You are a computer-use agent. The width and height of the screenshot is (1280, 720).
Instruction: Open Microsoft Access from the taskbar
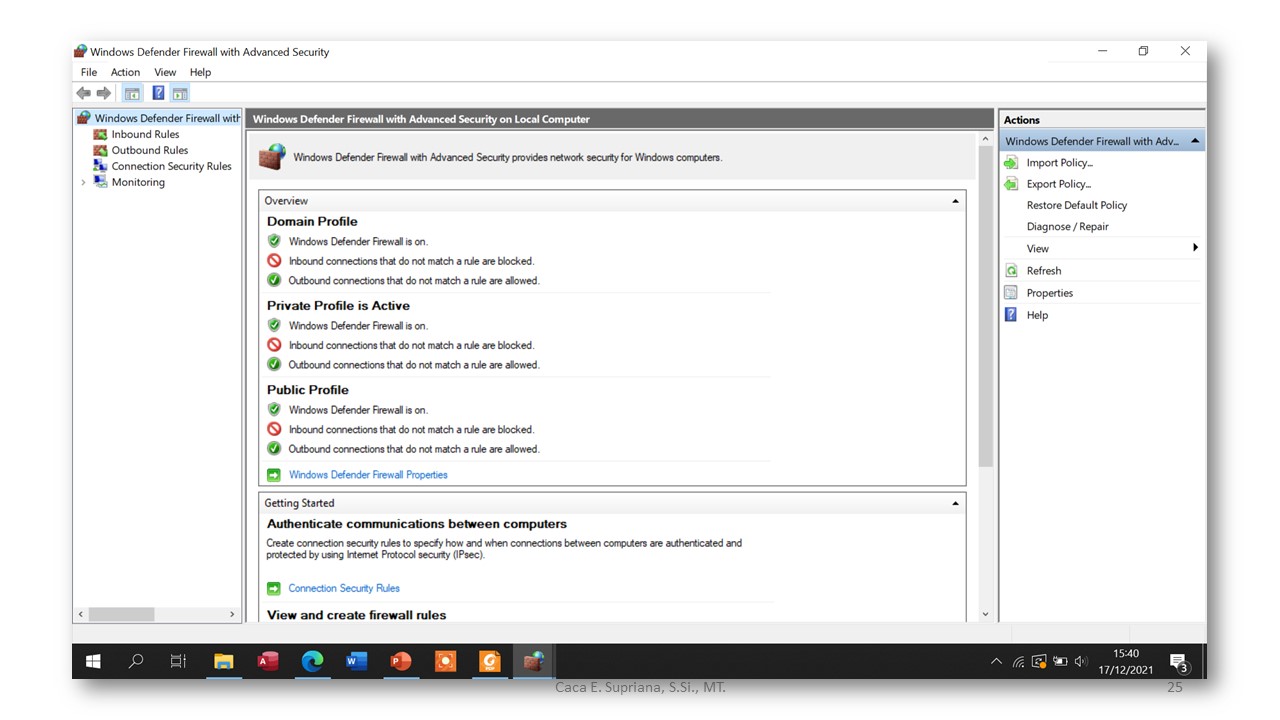(268, 661)
